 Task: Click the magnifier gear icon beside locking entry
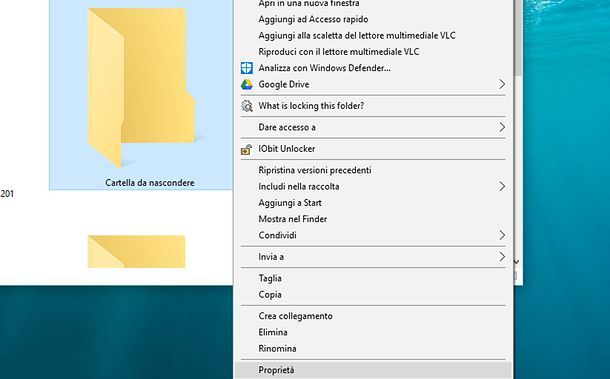click(247, 106)
